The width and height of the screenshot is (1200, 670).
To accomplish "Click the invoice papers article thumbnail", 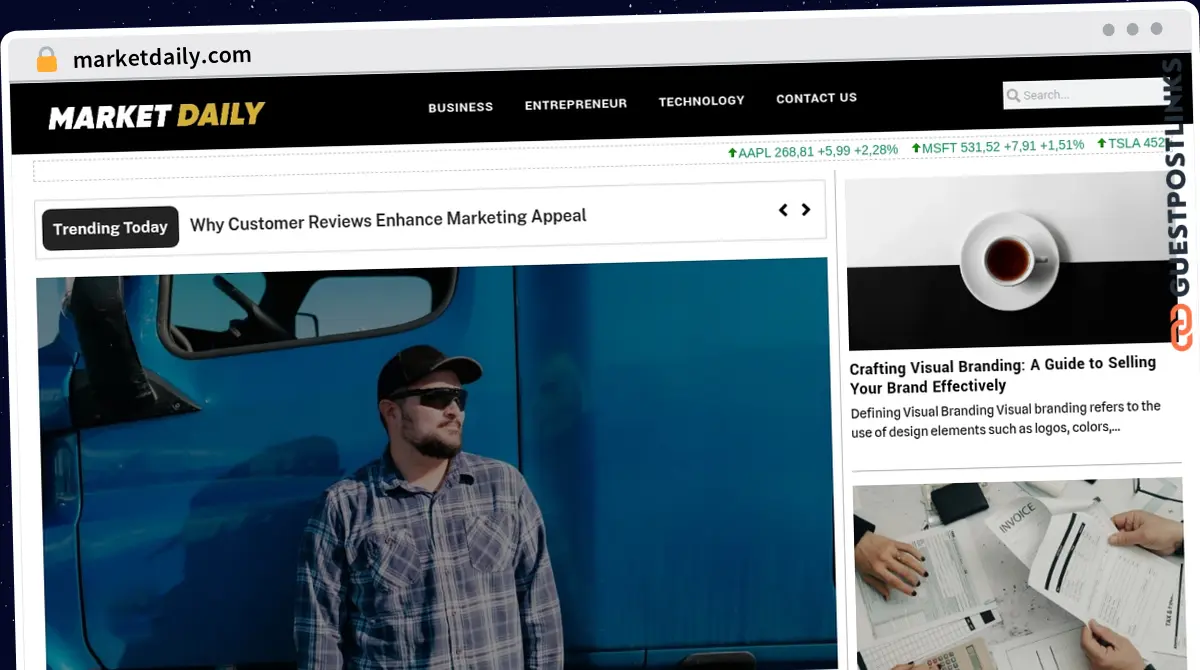I will pyautogui.click(x=1017, y=573).
